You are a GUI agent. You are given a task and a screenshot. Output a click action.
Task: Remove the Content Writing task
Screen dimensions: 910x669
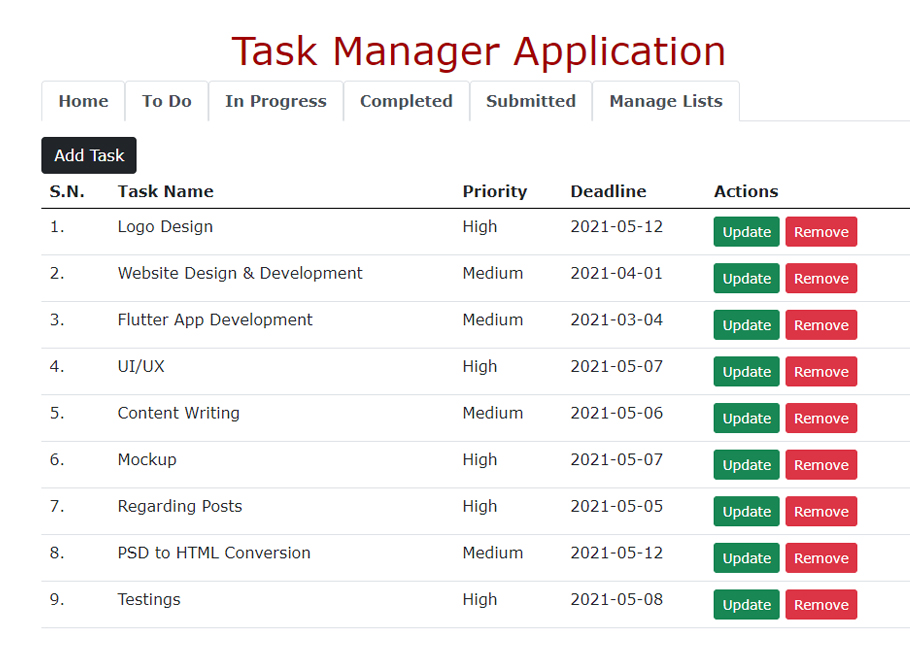820,418
